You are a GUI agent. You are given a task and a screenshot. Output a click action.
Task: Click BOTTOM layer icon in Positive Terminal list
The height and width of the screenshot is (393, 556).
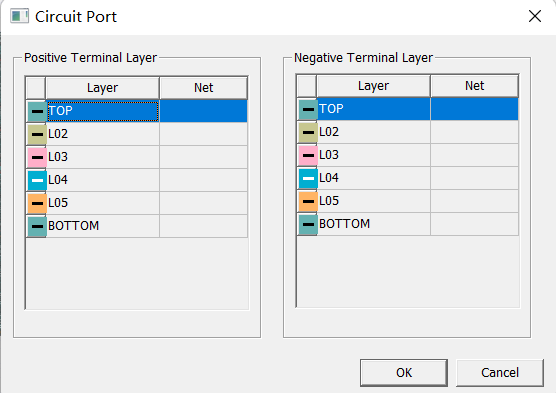pos(37,227)
